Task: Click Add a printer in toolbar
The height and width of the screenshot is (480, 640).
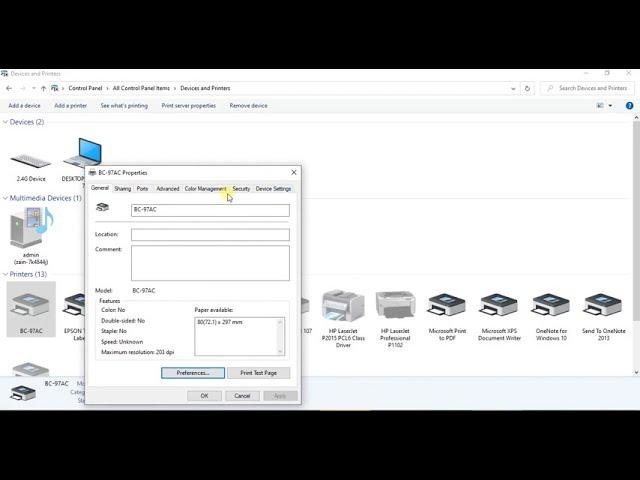Action: tap(71, 106)
